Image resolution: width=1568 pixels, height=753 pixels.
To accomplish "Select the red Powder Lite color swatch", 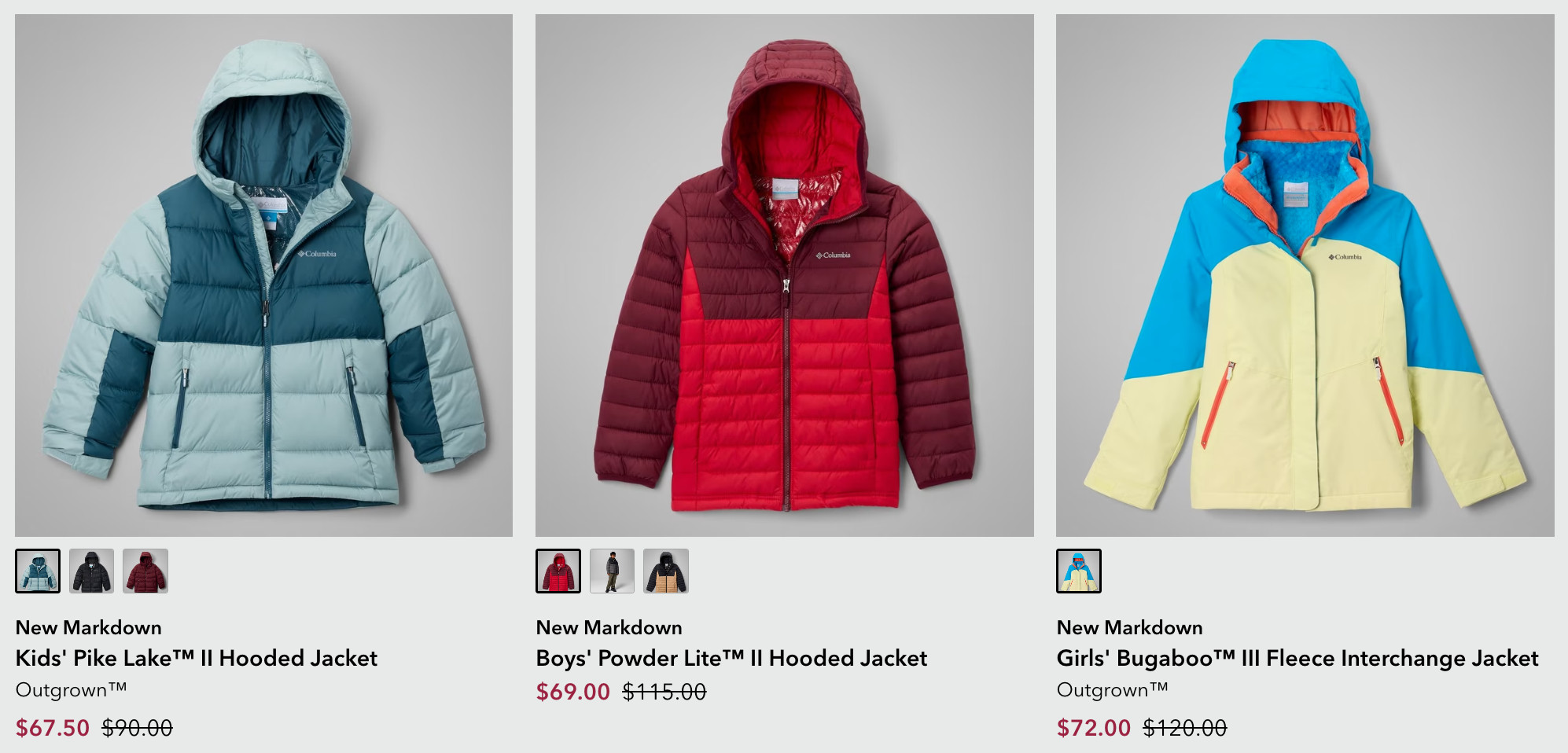I will click(x=558, y=571).
